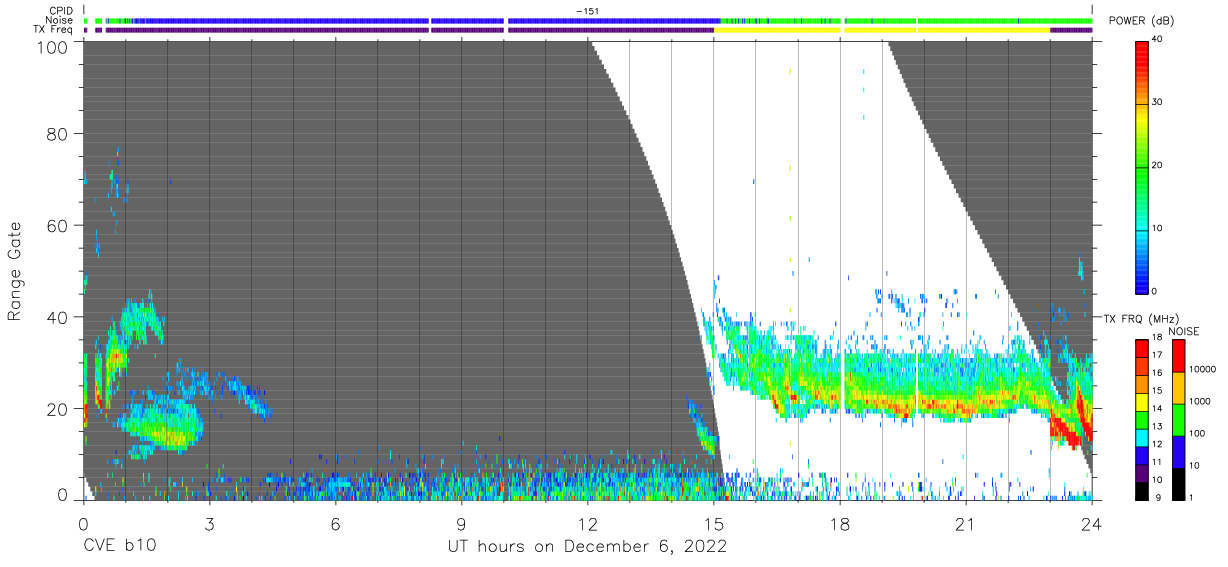
Task: Click the POWER (dB) colorbar title
Action: click(1141, 21)
